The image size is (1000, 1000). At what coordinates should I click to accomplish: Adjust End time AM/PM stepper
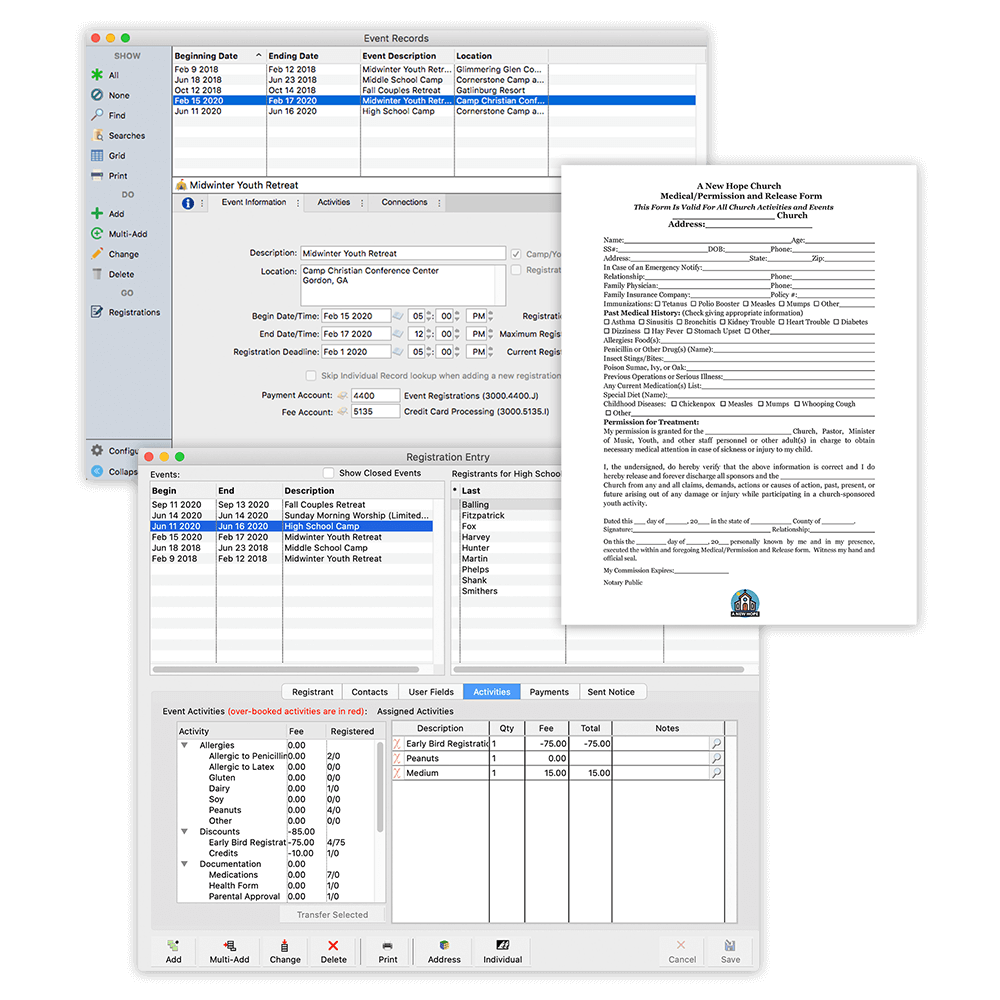point(490,334)
